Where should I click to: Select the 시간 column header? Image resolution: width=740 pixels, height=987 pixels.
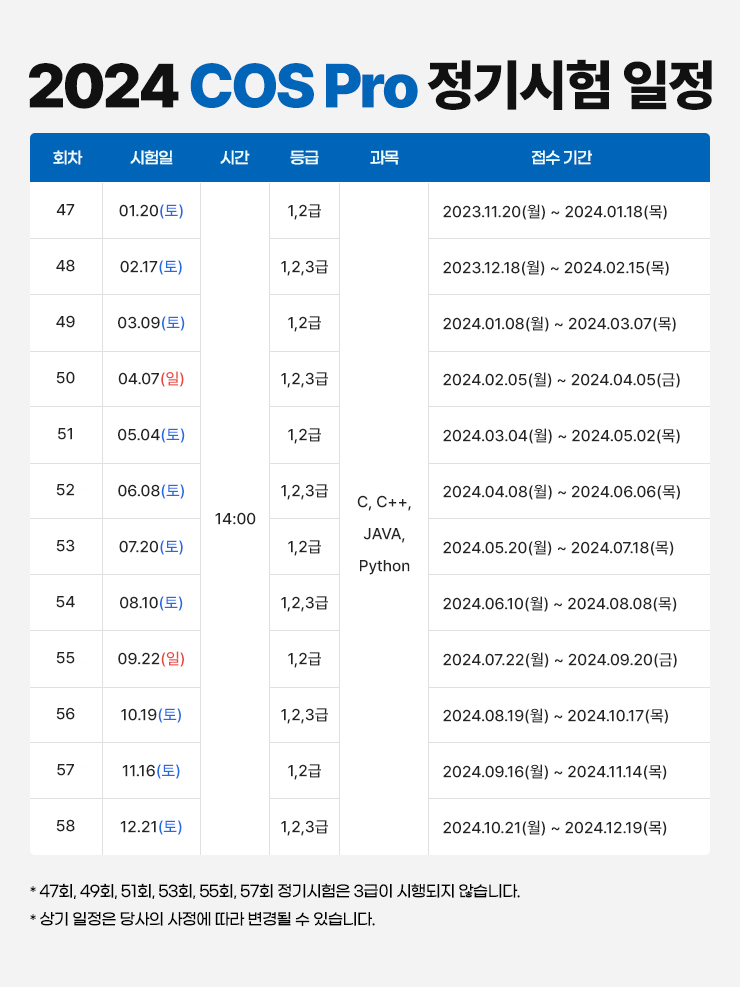[x=234, y=158]
